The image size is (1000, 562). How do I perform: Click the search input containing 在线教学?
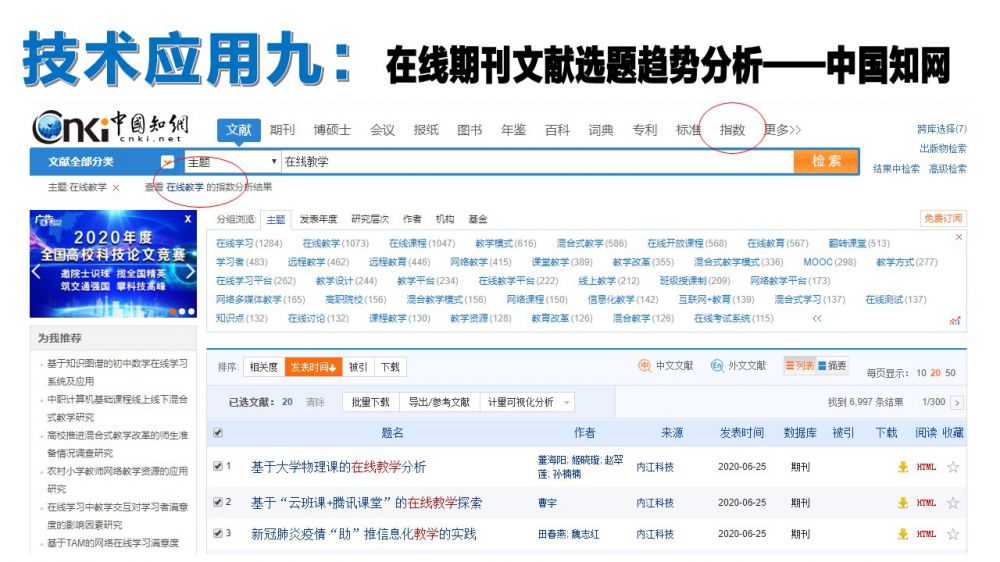535,161
